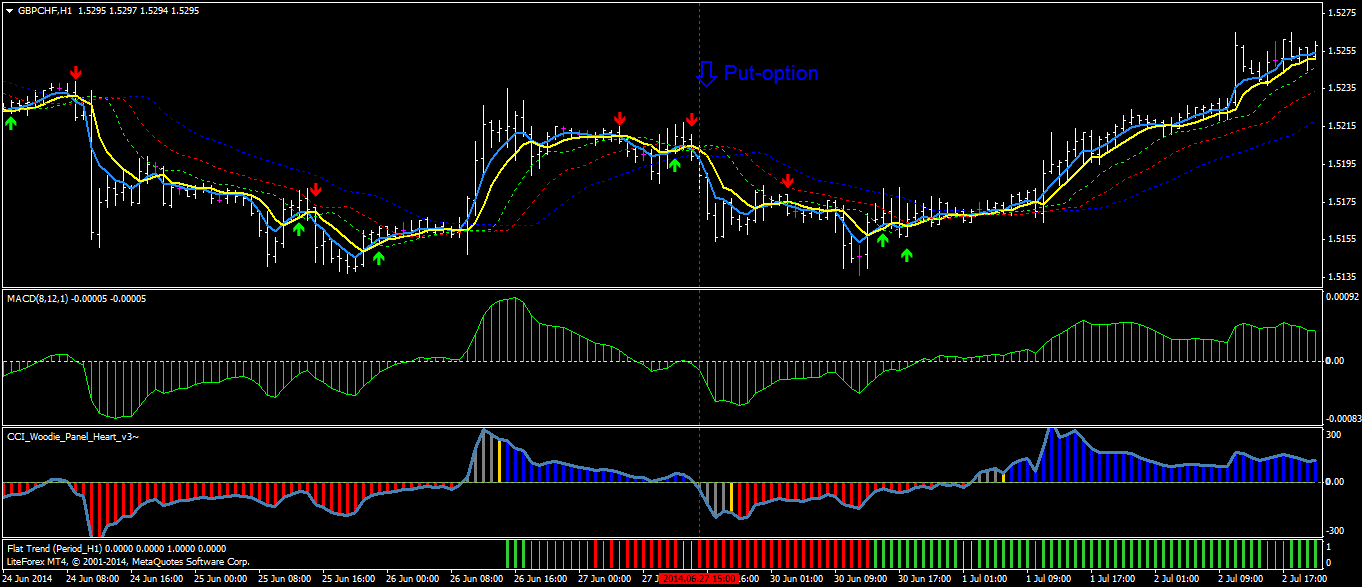Click the green buy arrow under 26 Jun 00:00 lows

click(379, 258)
